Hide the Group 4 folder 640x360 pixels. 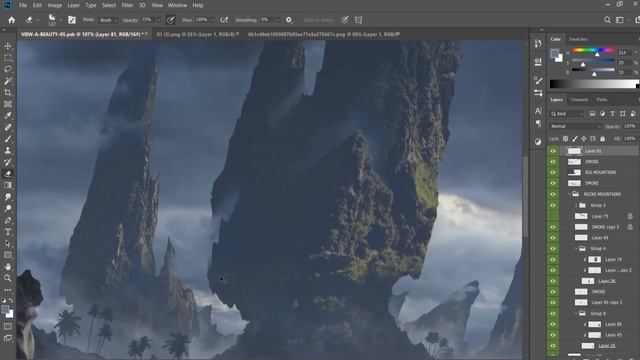[x=553, y=248]
